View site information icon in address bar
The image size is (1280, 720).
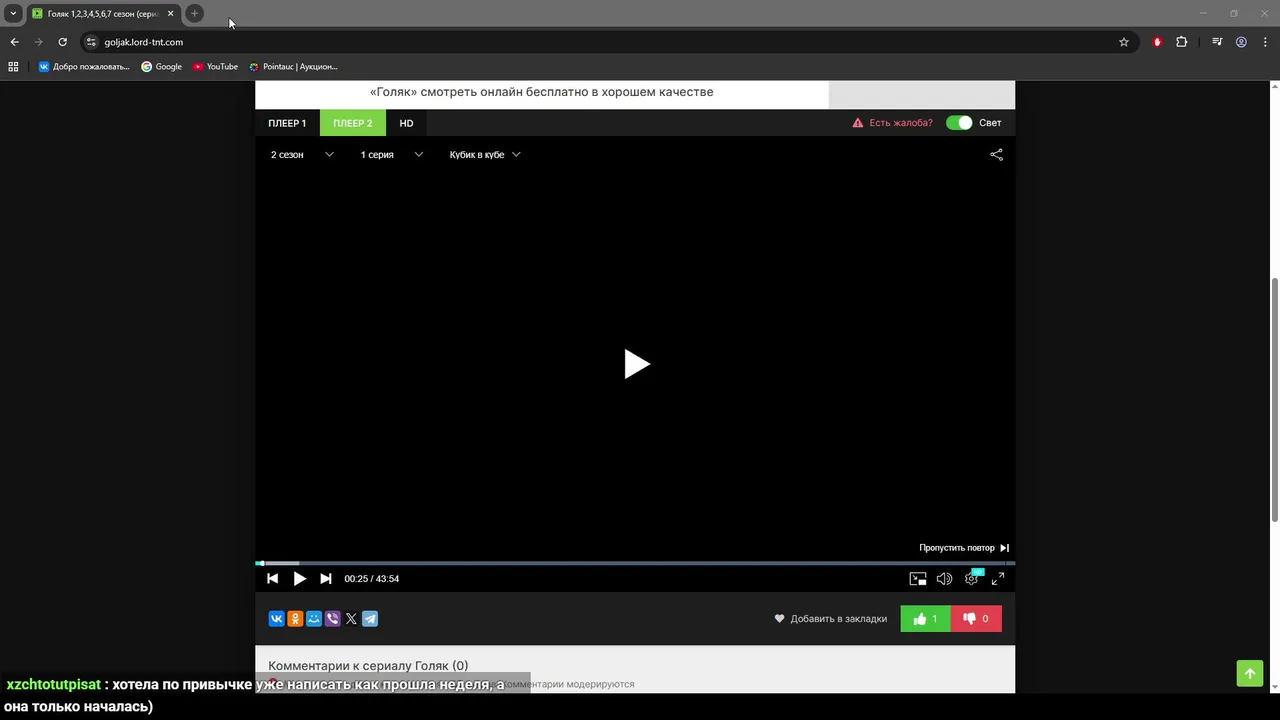point(91,42)
